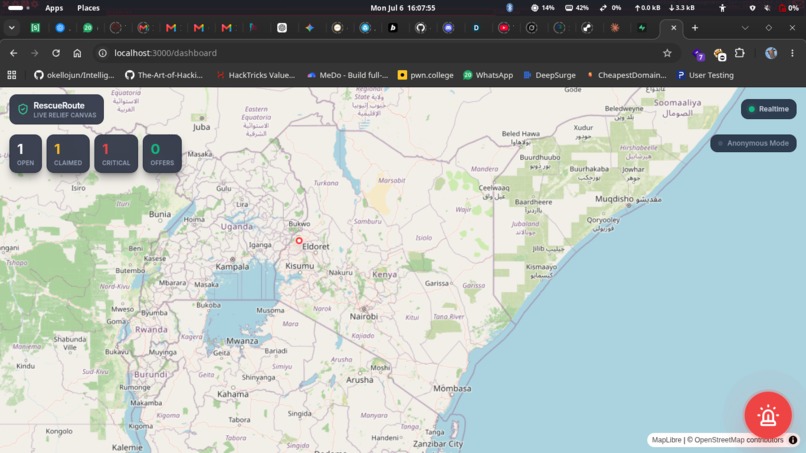Go to browser home page
Screen dimensions: 806x453
pos(77,53)
